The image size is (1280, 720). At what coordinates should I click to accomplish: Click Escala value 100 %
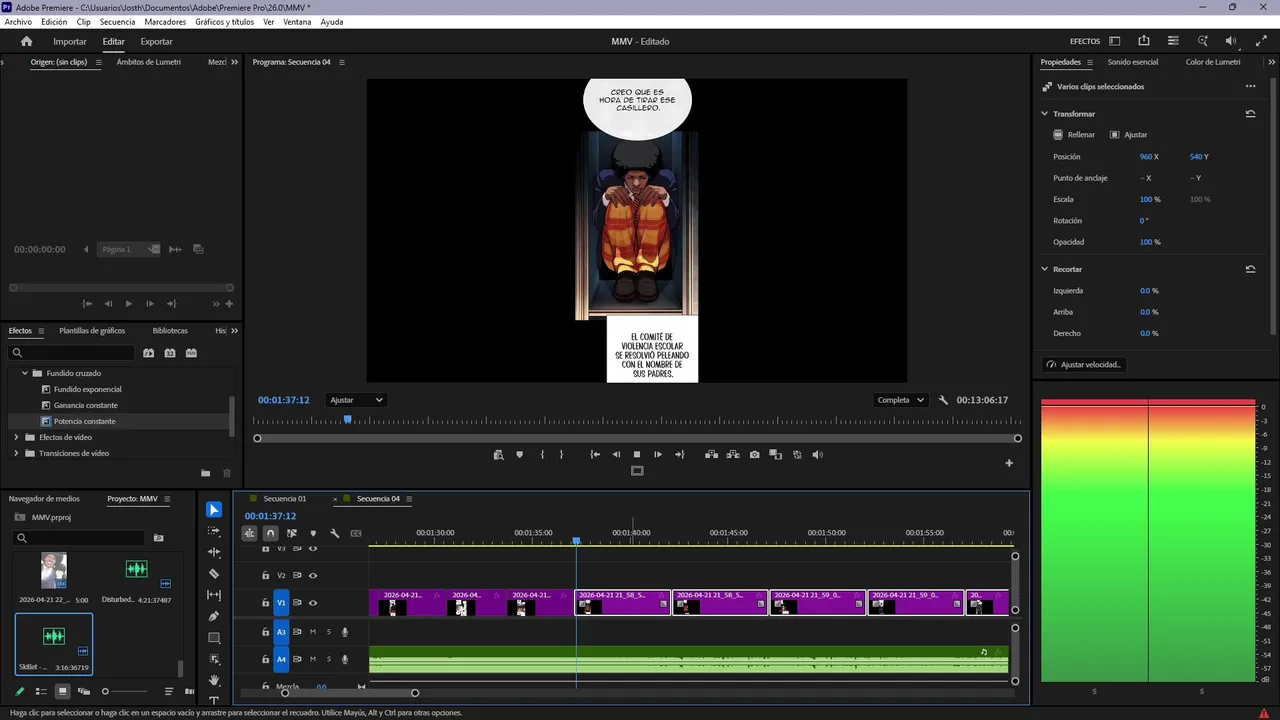[x=1150, y=199]
